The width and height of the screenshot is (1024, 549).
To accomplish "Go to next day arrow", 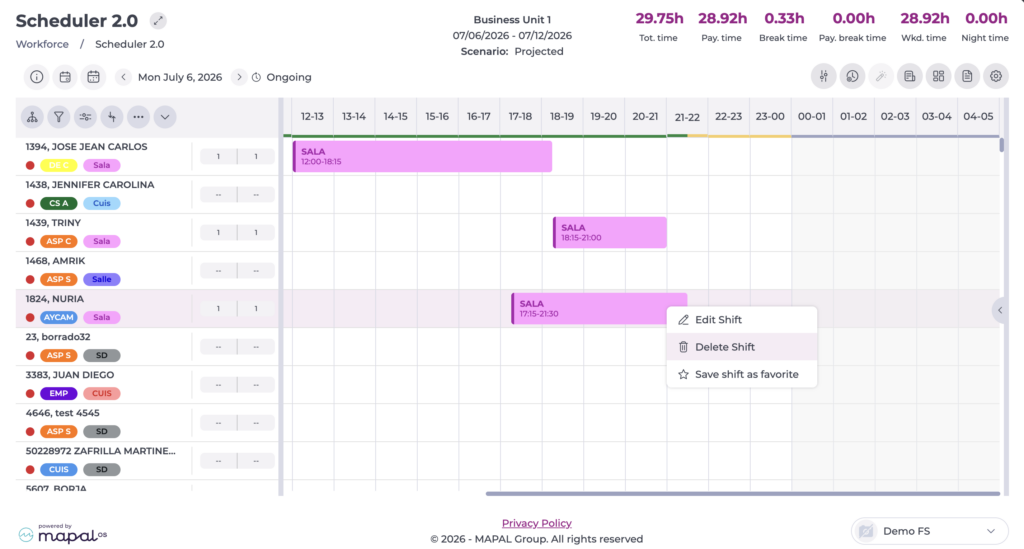I will 239,77.
